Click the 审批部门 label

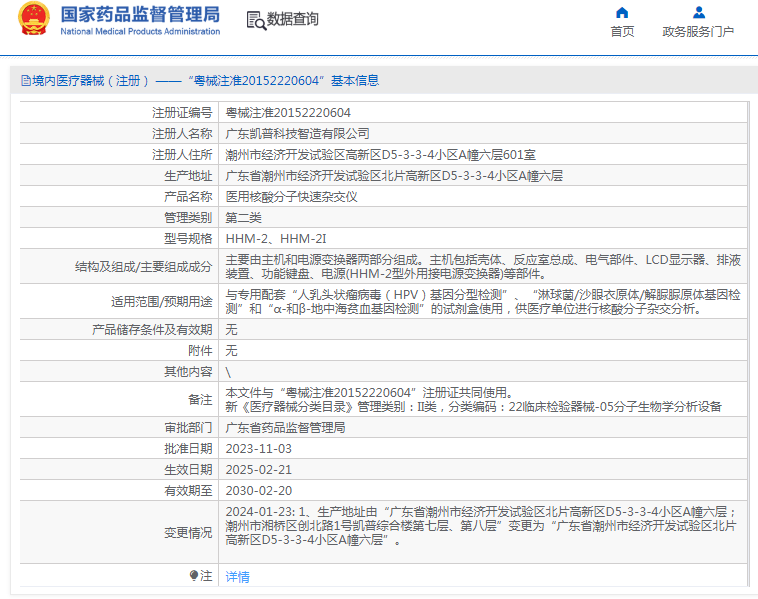[x=188, y=428]
